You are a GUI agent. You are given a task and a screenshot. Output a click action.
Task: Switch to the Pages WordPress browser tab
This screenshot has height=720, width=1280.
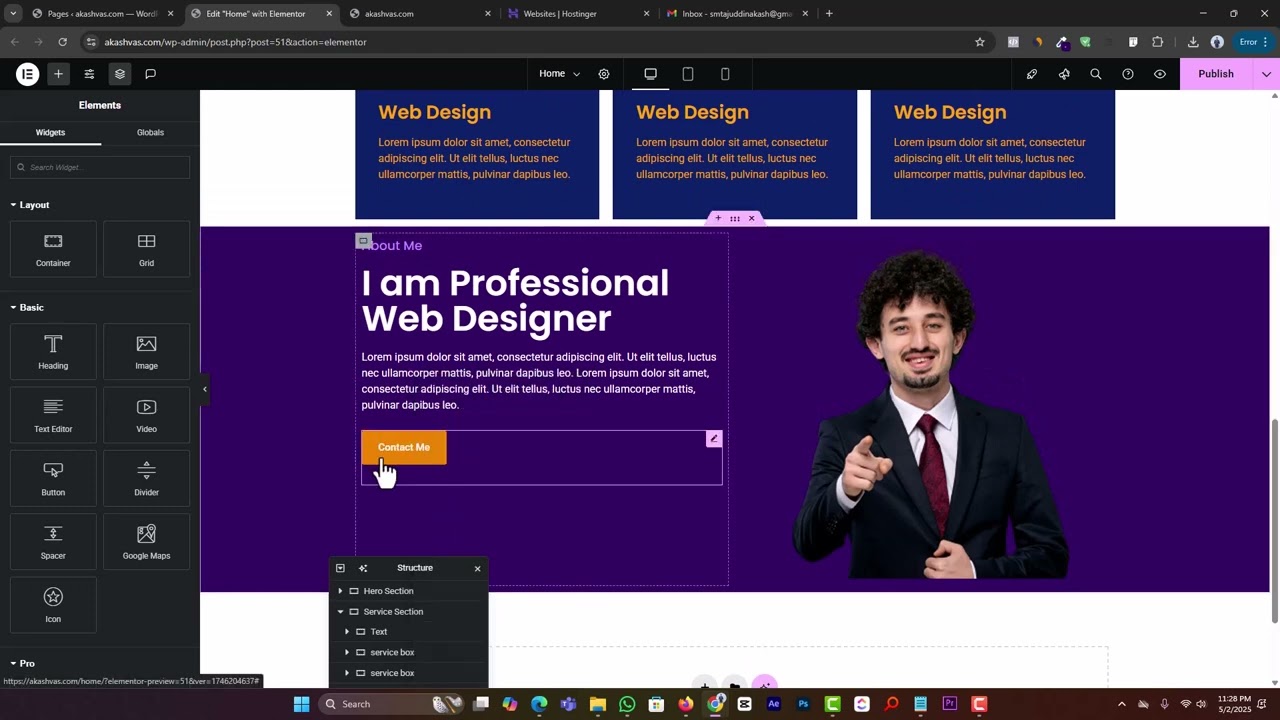click(x=103, y=14)
